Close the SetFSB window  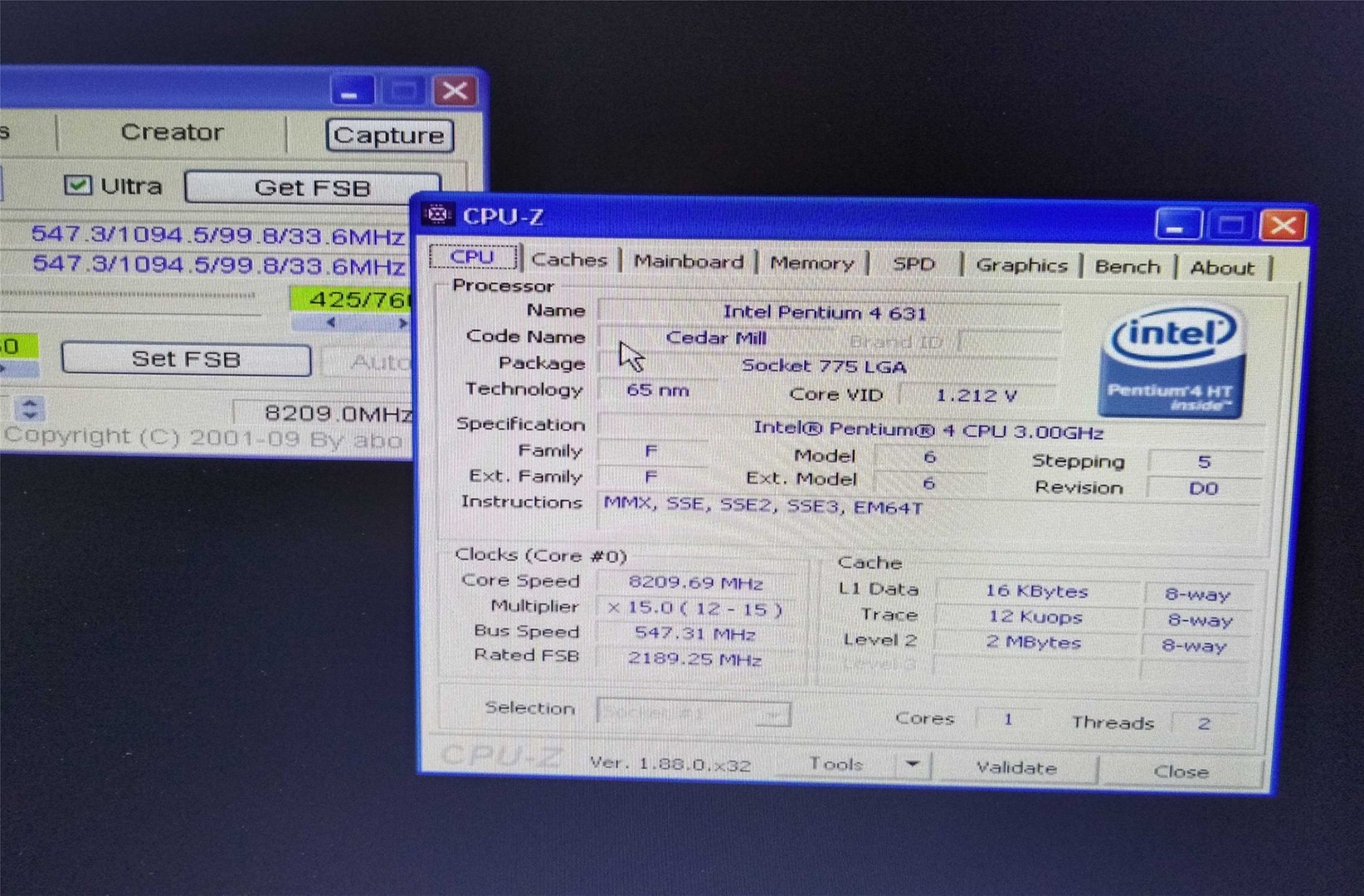(x=455, y=90)
